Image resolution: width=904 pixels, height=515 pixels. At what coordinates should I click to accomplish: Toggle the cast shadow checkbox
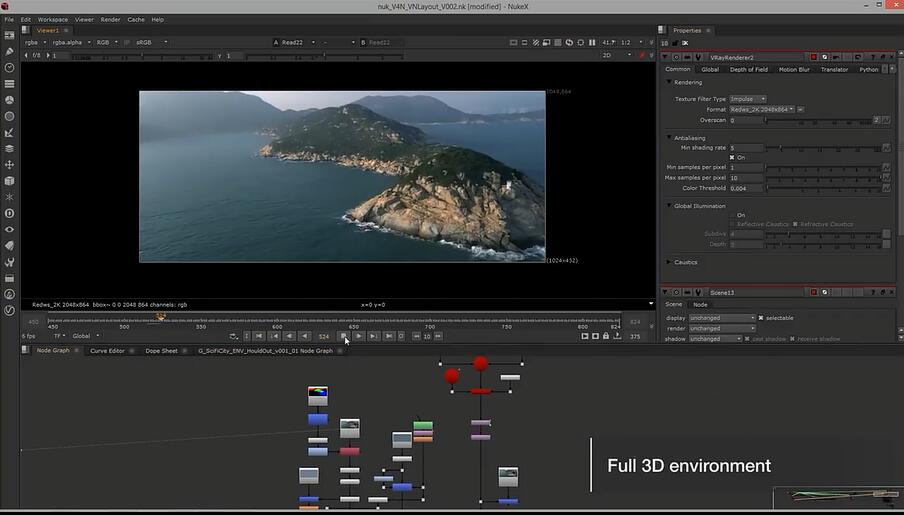(x=747, y=339)
